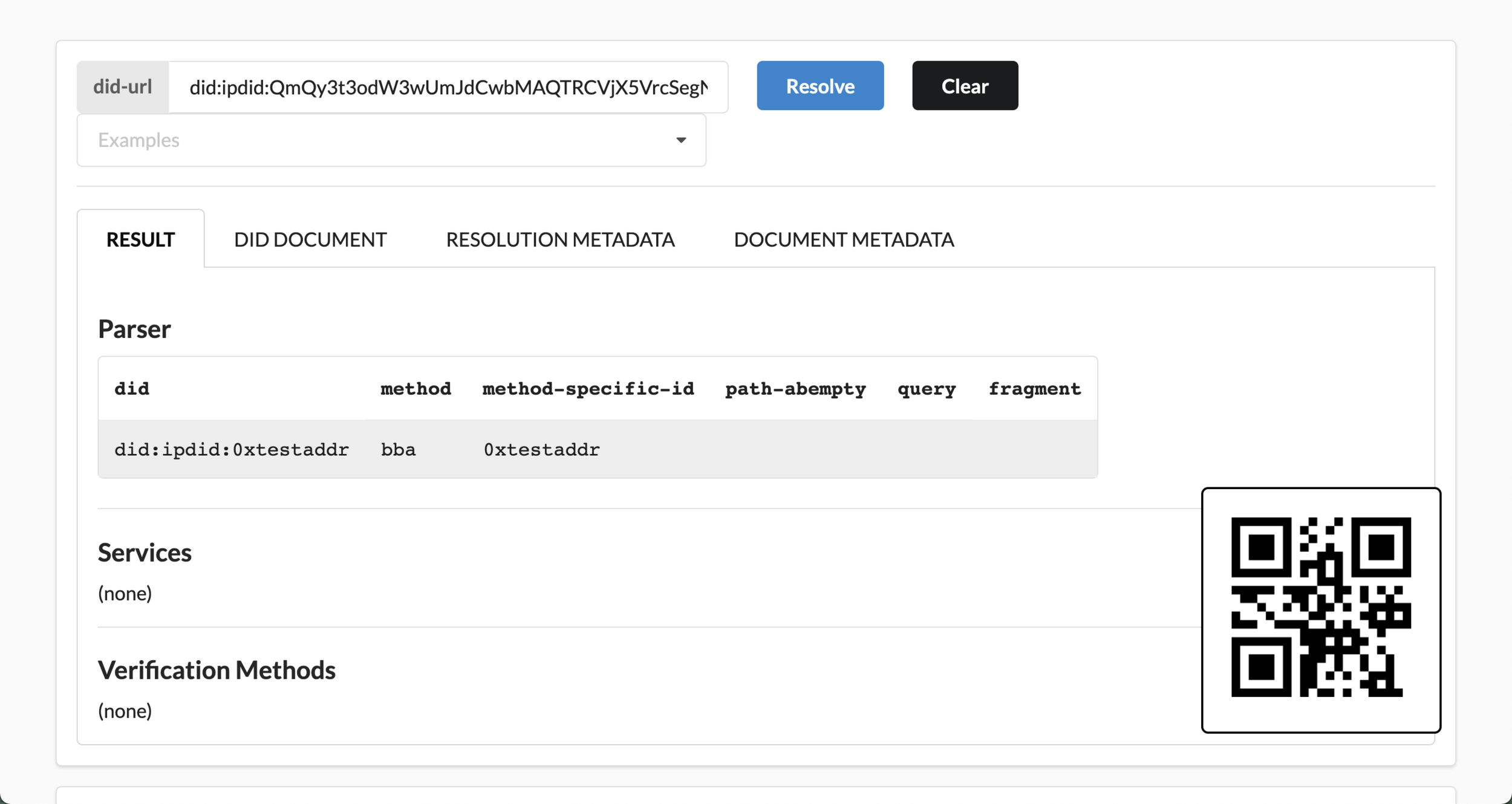Select the DOCUMENT METADATA tab

point(843,239)
